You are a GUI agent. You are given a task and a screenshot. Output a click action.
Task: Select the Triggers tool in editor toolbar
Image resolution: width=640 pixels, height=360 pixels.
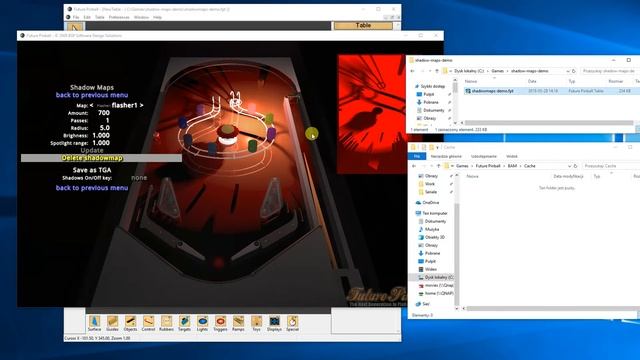pyautogui.click(x=220, y=323)
